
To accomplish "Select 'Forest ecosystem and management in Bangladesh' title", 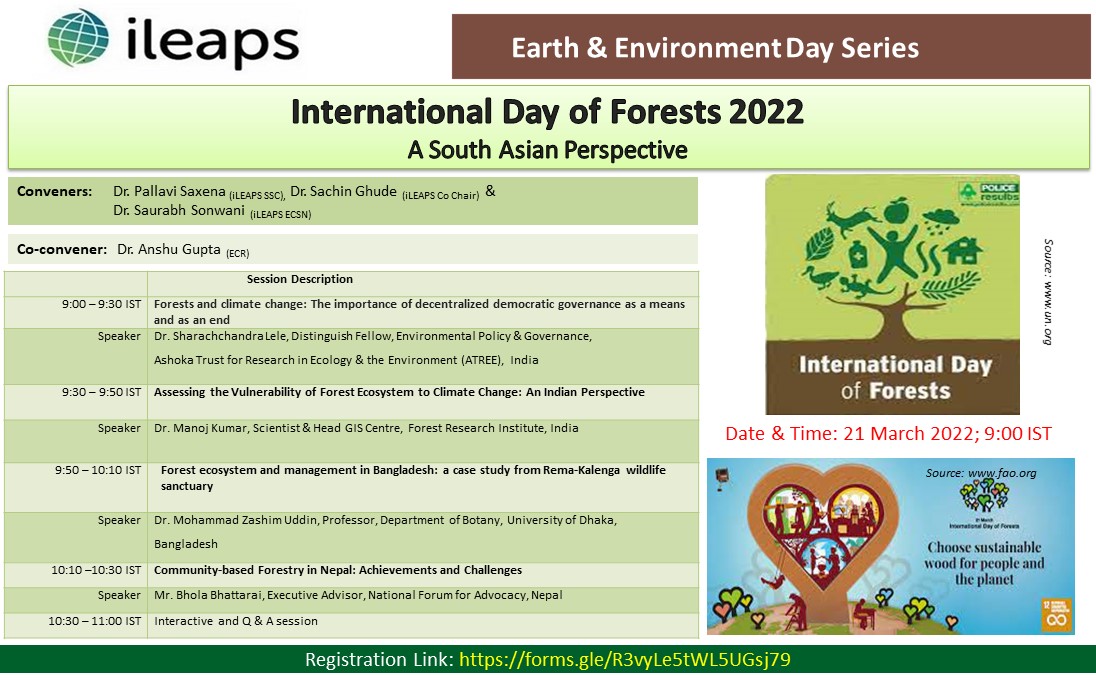I will (413, 478).
